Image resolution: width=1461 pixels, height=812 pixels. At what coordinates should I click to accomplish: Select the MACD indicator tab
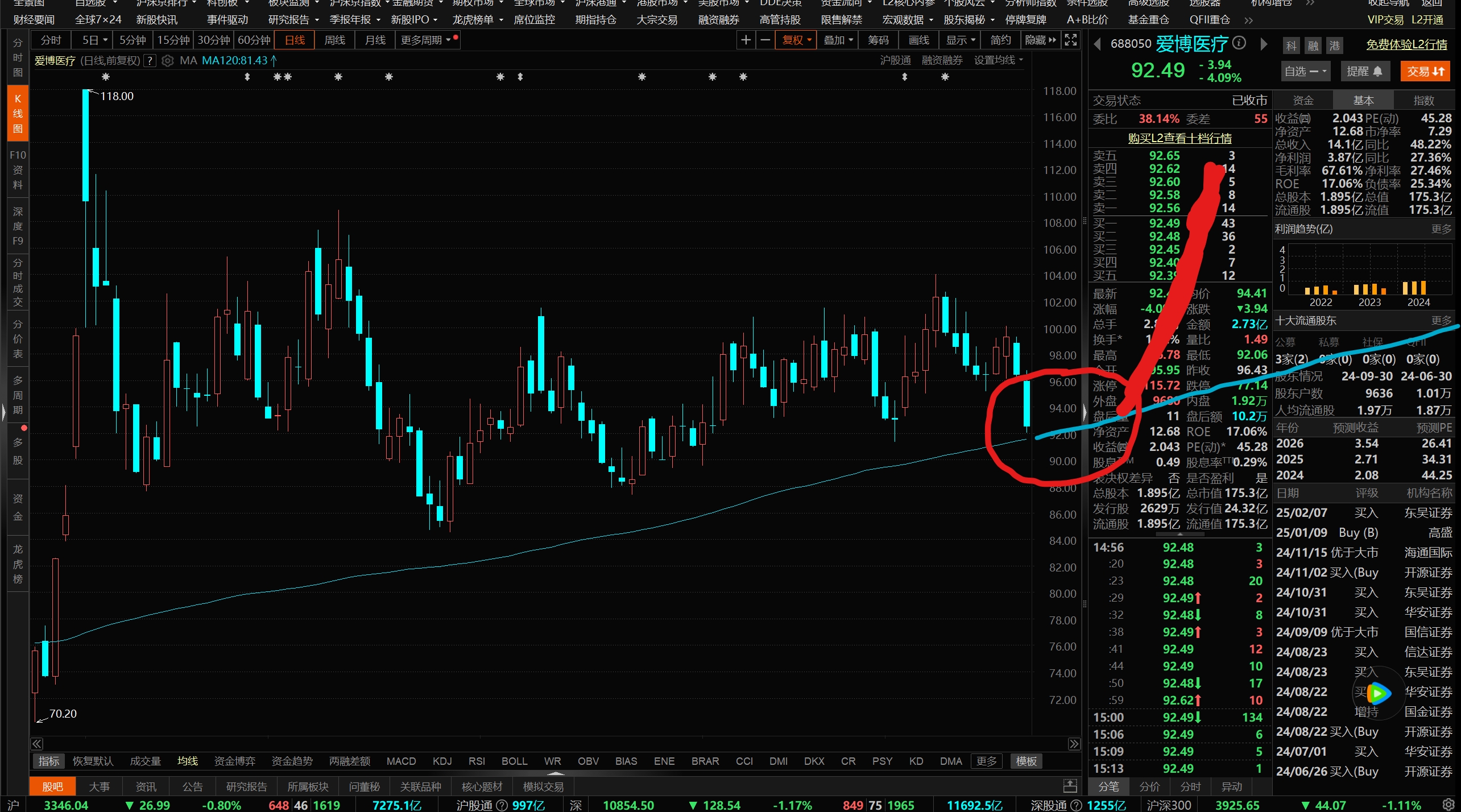401,761
